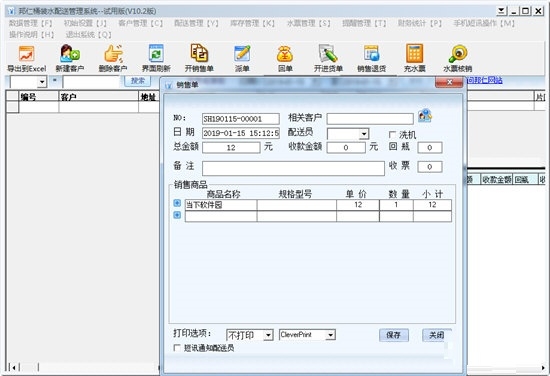Image resolution: width=550 pixels, height=376 pixels.
Task: Open the 数据管理 [F] menu
Action: (31, 24)
